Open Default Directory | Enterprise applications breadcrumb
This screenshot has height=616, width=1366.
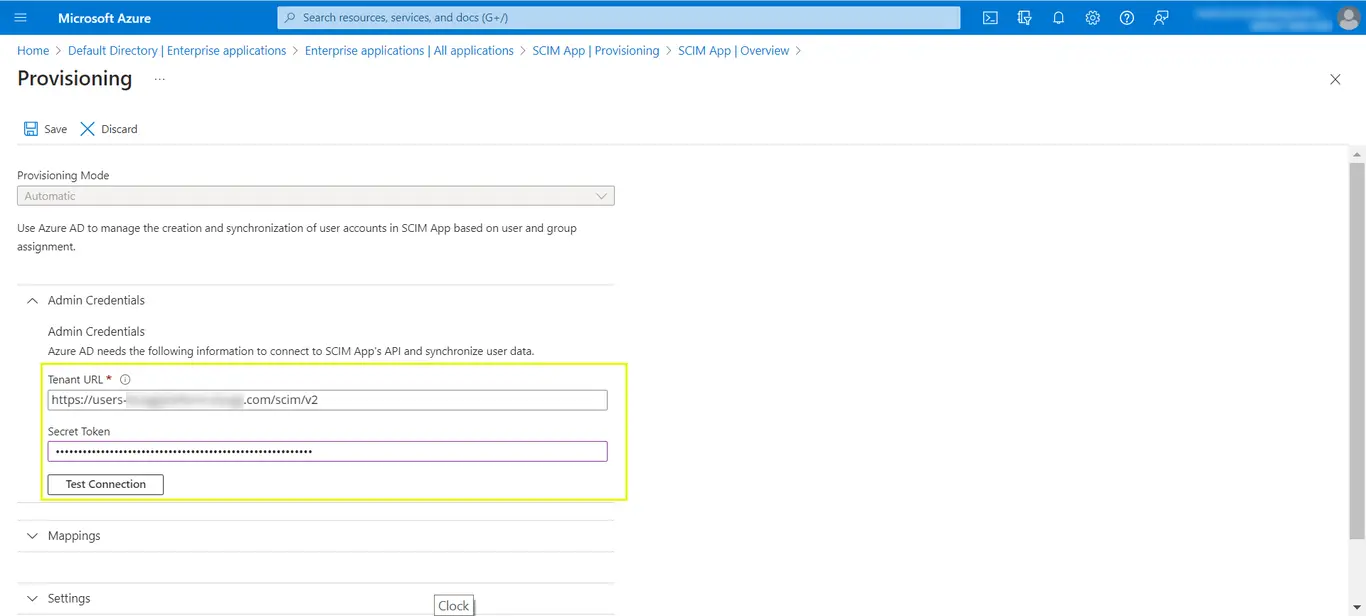click(177, 51)
